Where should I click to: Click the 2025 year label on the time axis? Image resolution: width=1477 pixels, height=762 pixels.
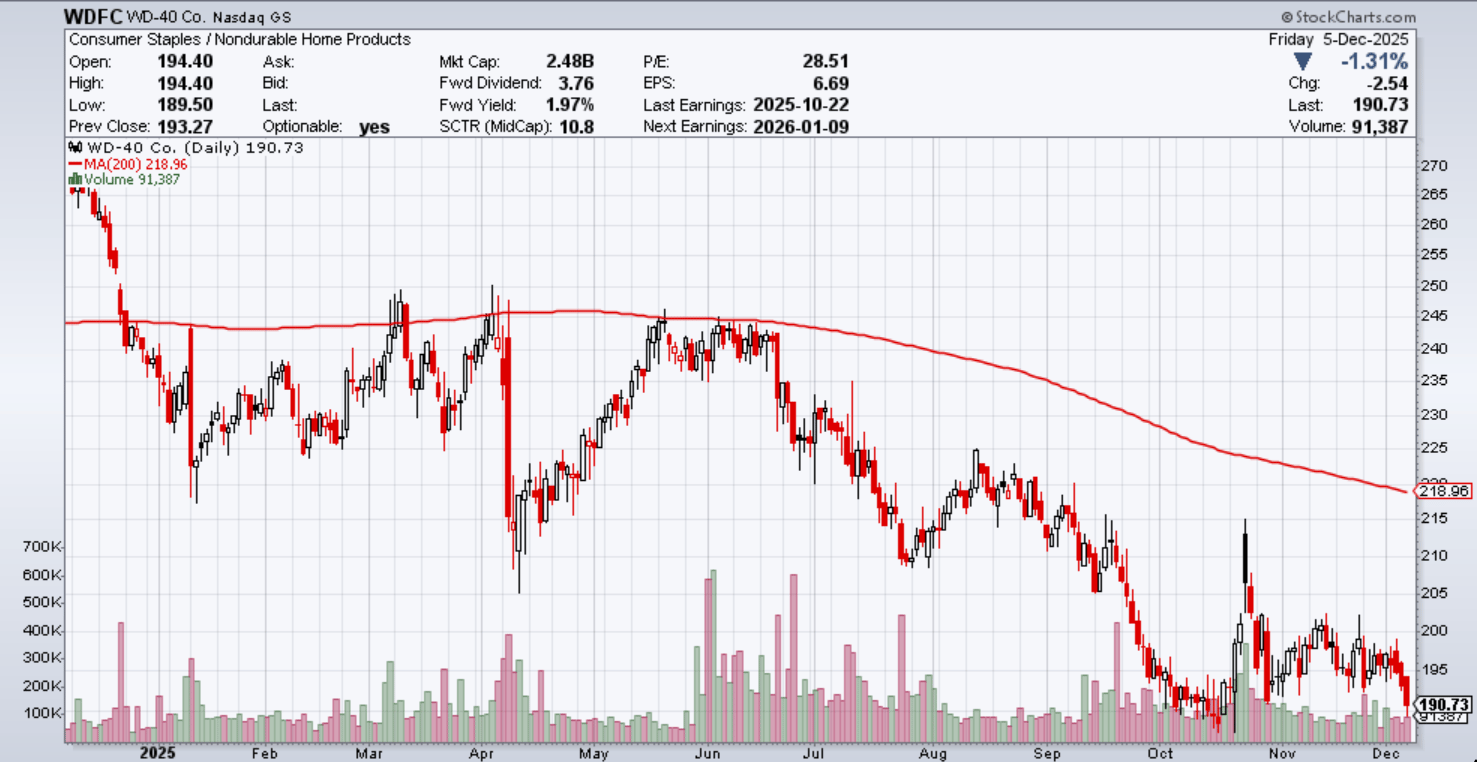(x=159, y=752)
